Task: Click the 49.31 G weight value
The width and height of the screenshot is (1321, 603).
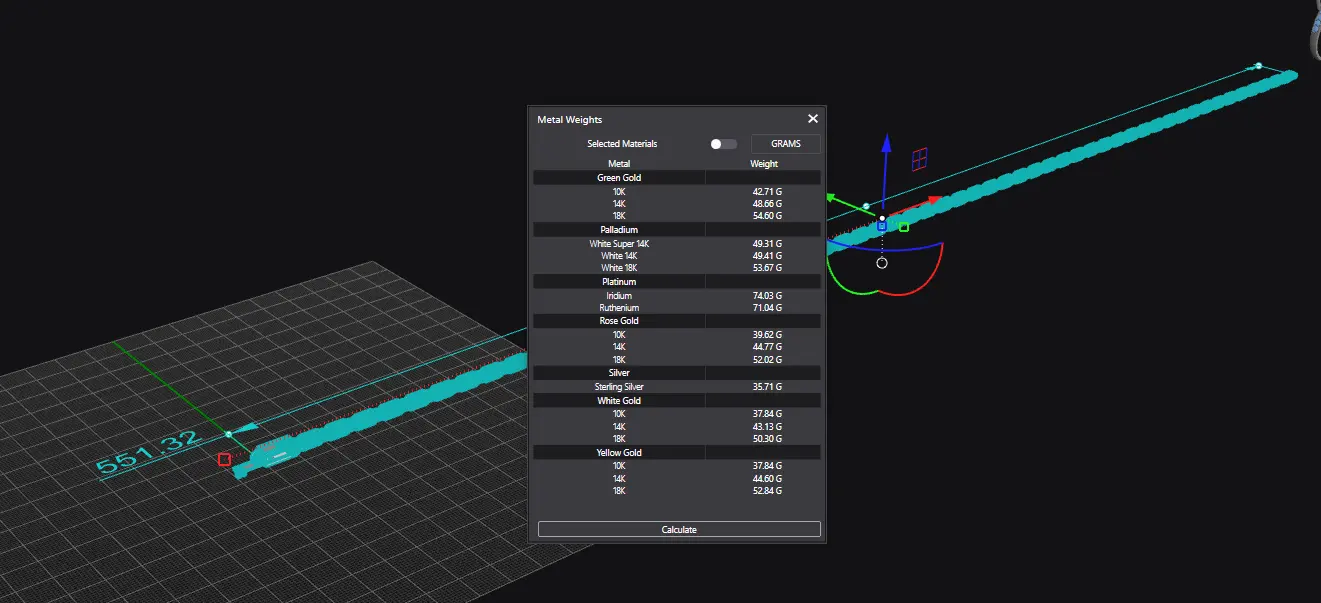Action: tap(768, 244)
